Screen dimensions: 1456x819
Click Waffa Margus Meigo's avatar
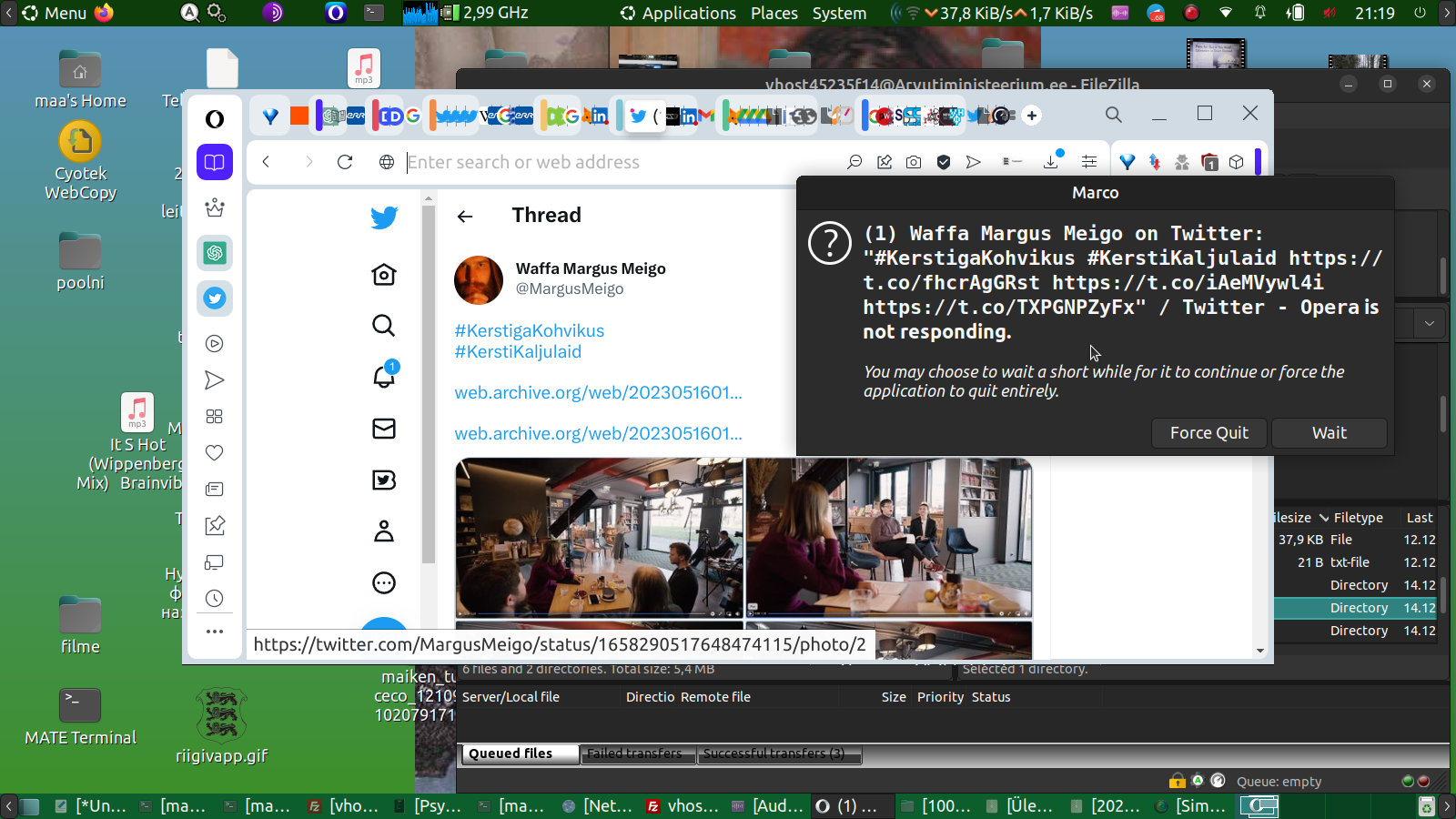coord(479,279)
